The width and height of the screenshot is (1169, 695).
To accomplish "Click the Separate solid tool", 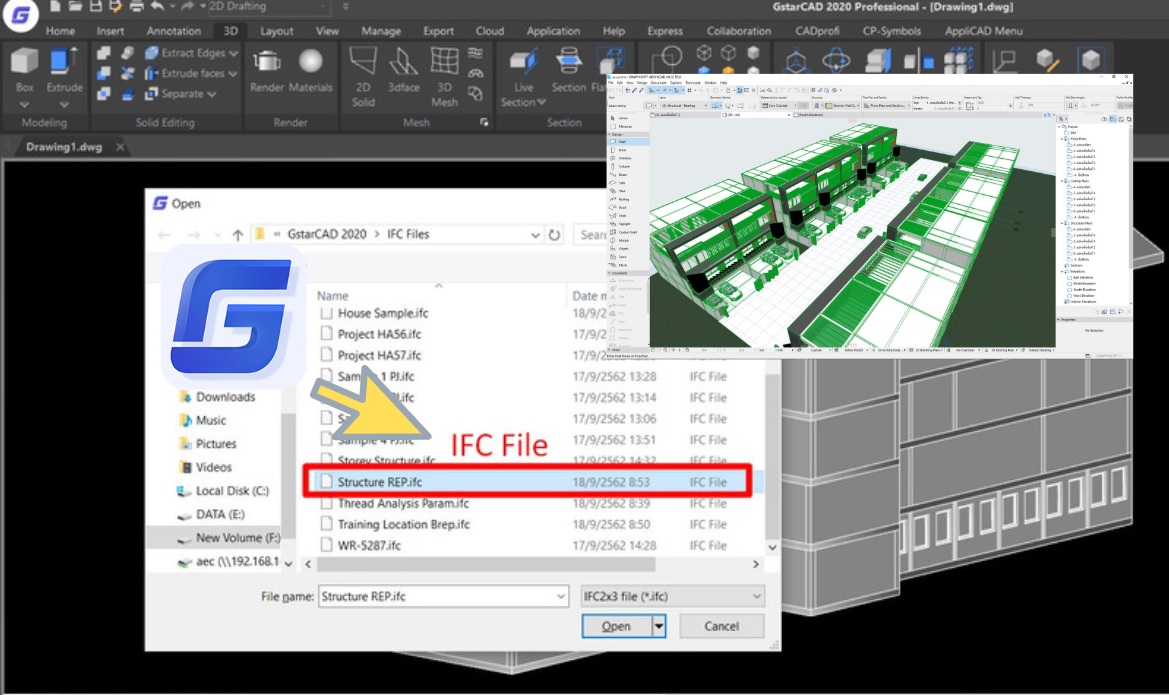I will (174, 94).
